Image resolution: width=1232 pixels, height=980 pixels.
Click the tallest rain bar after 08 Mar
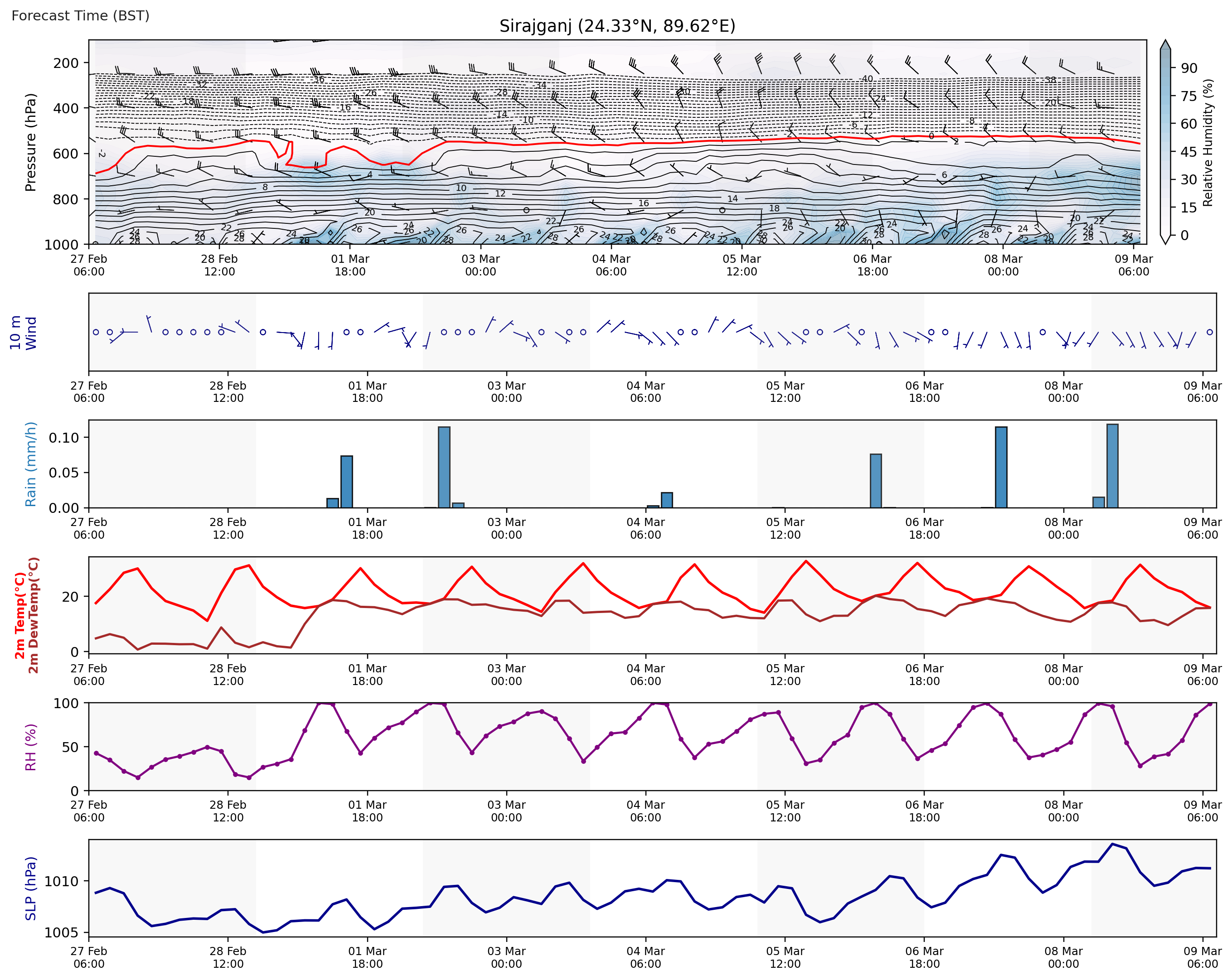[1112, 465]
